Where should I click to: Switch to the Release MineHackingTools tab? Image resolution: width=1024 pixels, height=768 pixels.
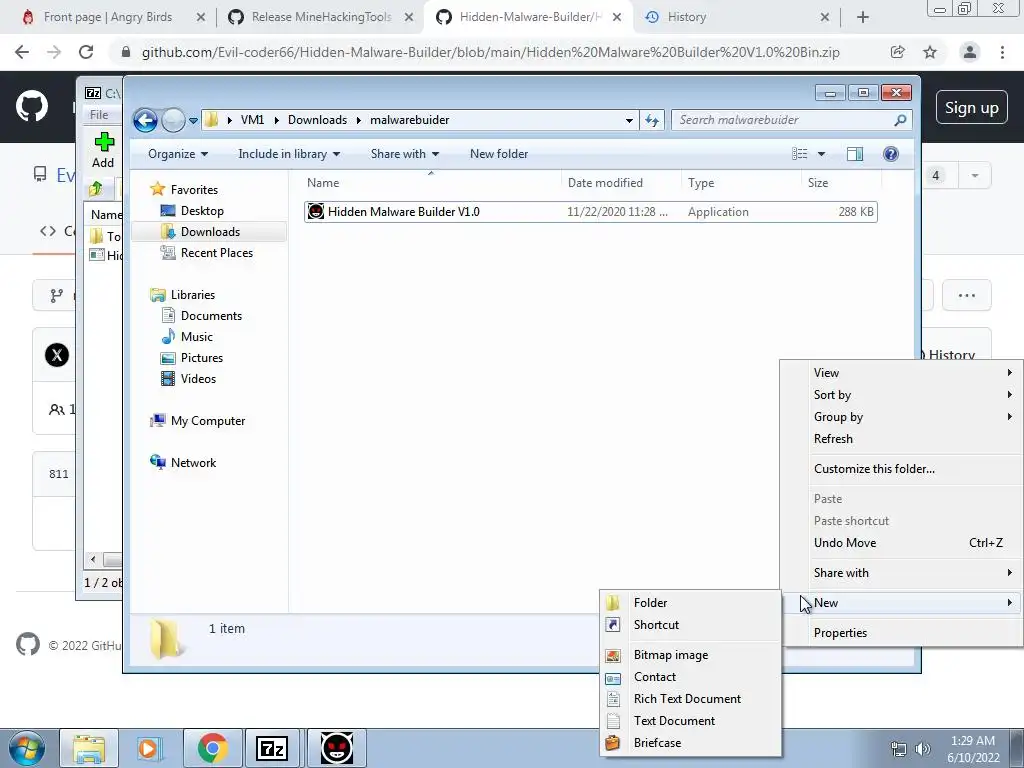tap(321, 17)
